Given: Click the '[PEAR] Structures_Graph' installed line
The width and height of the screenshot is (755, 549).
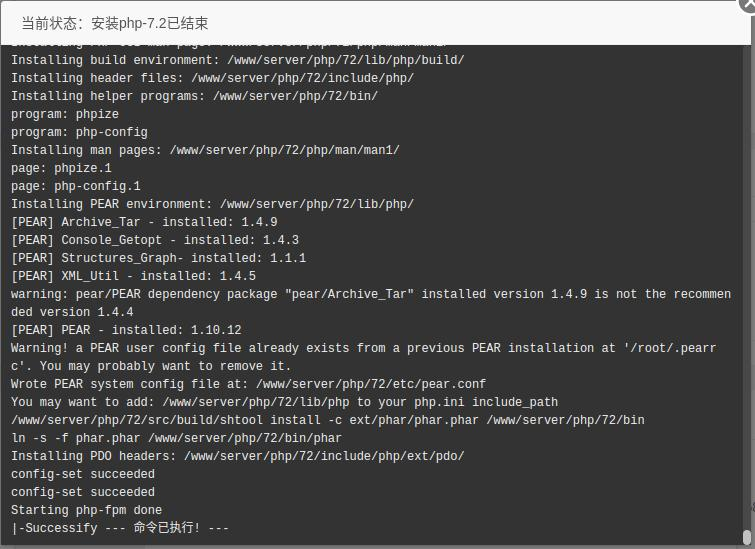Looking at the screenshot, I should [x=158, y=258].
